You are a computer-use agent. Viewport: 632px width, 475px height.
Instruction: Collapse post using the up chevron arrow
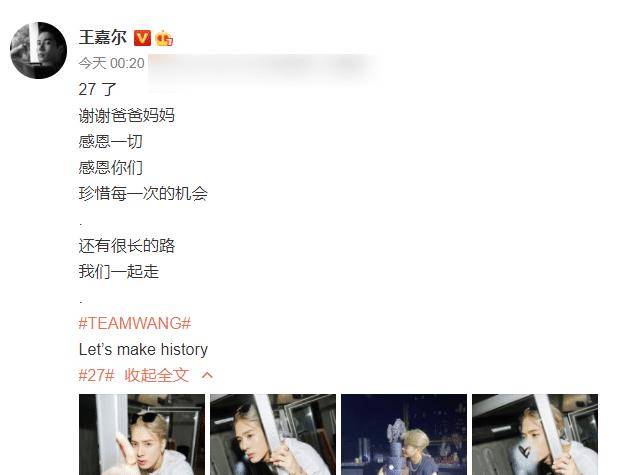(x=207, y=375)
